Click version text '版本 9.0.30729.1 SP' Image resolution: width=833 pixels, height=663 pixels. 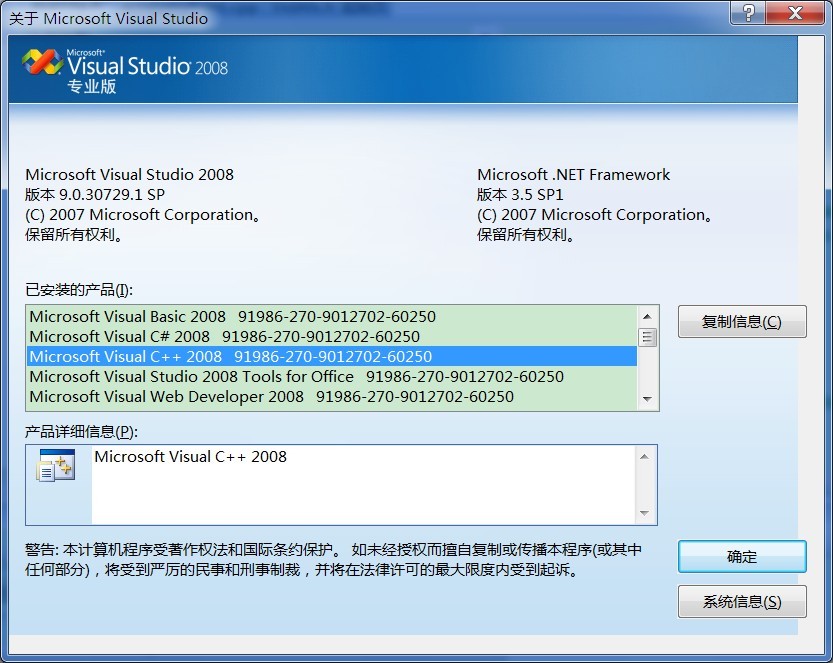[95, 194]
